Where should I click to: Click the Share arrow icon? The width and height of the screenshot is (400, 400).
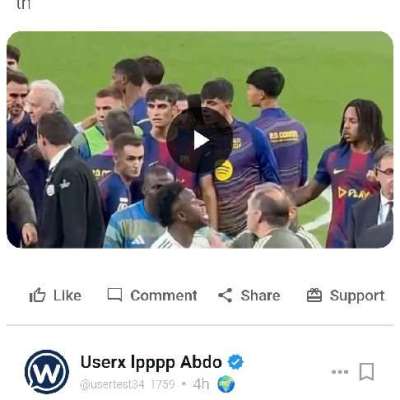[225, 295]
